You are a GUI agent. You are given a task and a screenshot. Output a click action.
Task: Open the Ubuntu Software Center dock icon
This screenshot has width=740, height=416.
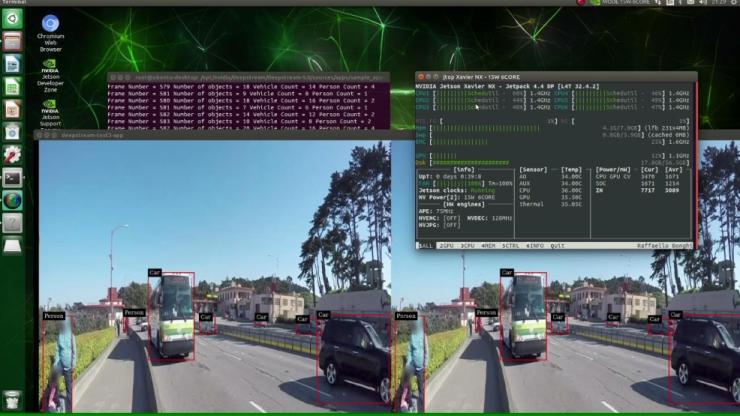pos(12,132)
